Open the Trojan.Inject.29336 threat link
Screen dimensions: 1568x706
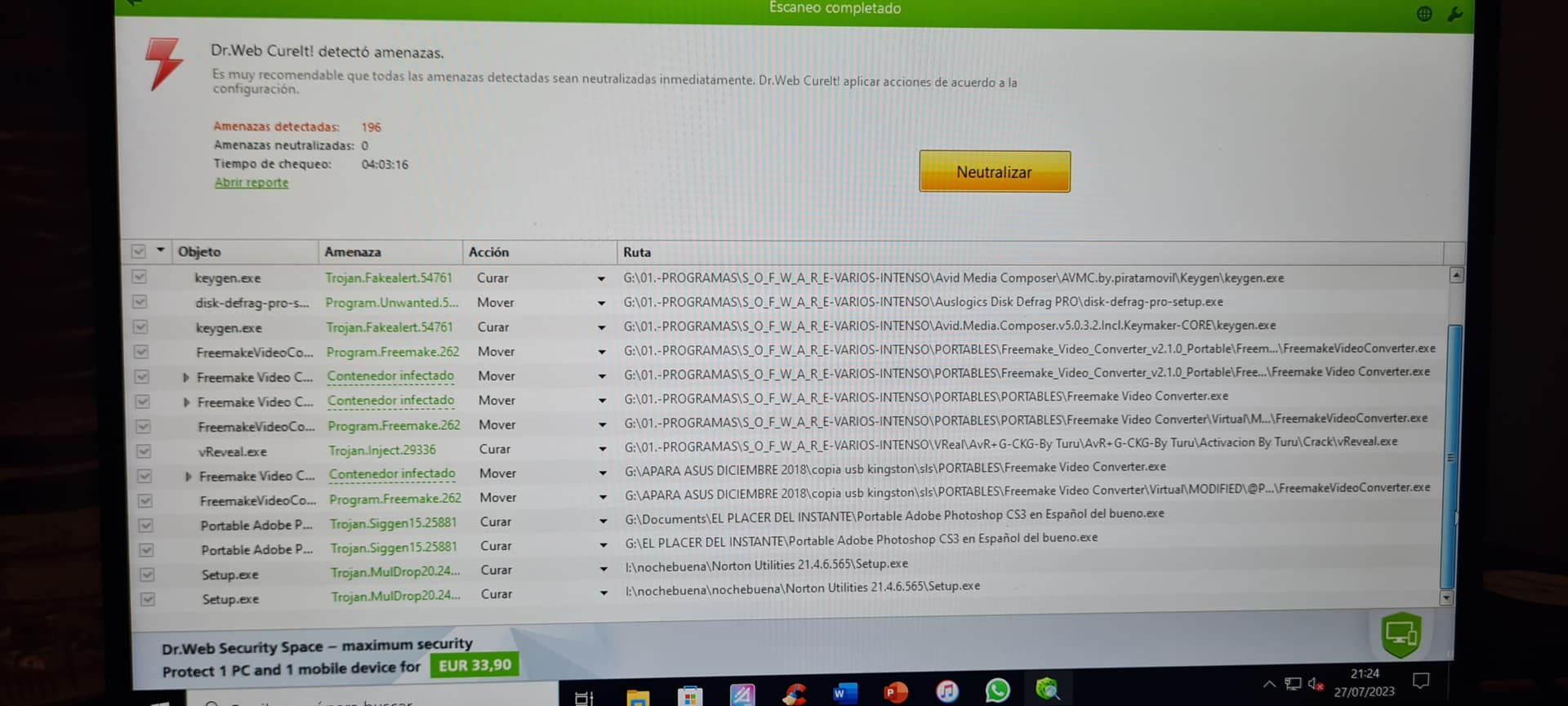(x=382, y=450)
